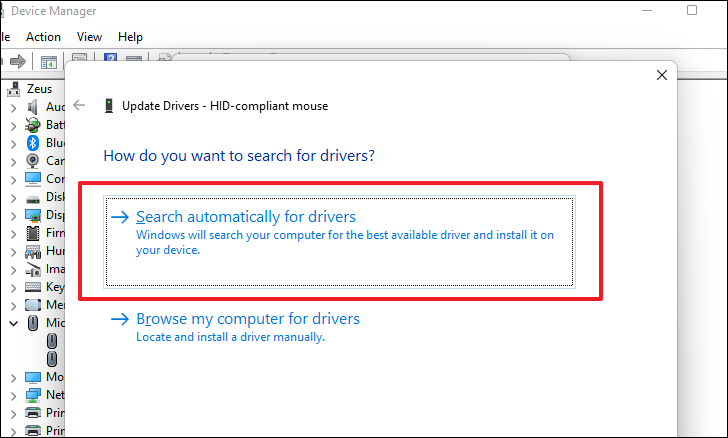The width and height of the screenshot is (728, 438).
Task: Expand the Com (Computer) category chevron
Action: pos(13,180)
